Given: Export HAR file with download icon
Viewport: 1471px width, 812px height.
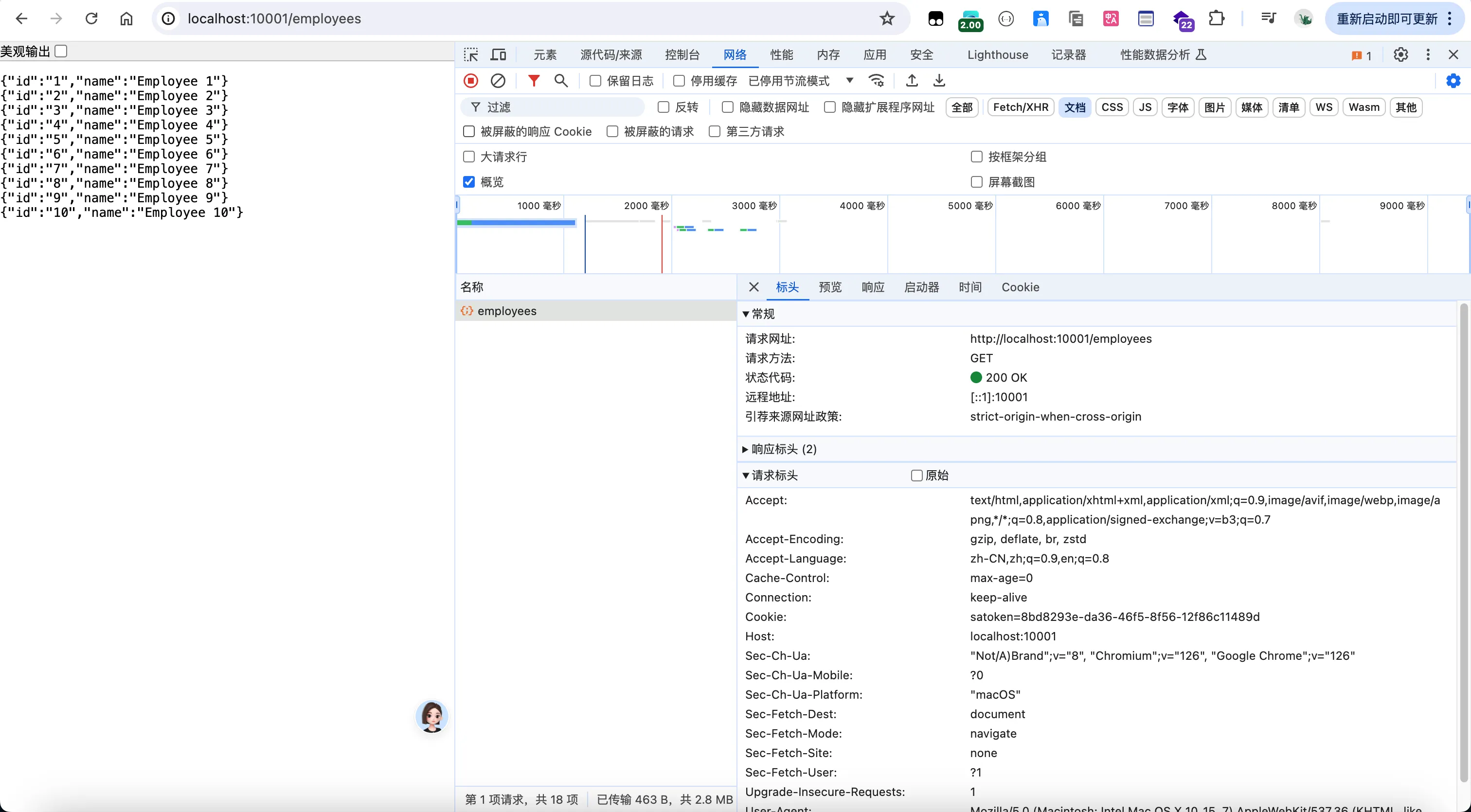Looking at the screenshot, I should click(939, 80).
